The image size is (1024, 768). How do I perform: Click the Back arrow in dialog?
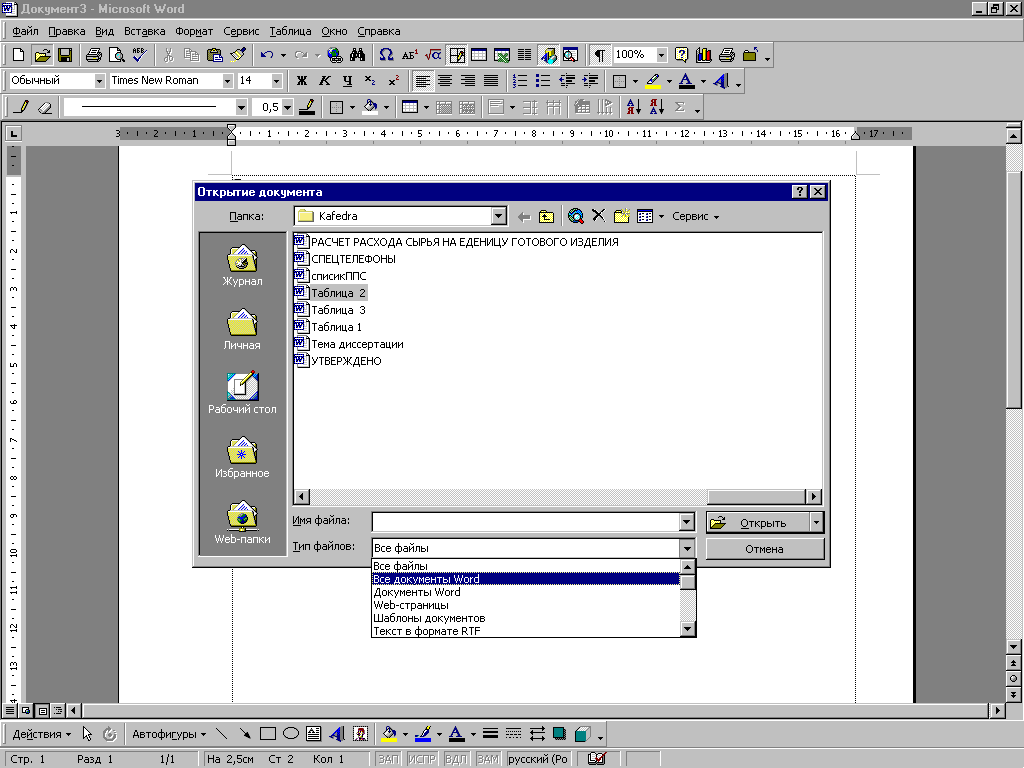point(524,216)
